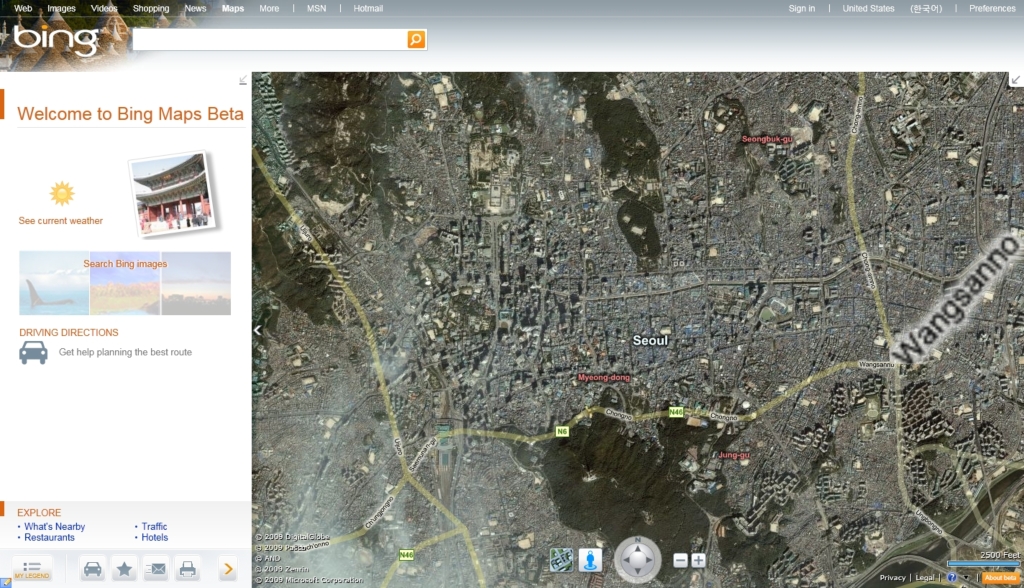Click the Seoul label on map

click(650, 340)
